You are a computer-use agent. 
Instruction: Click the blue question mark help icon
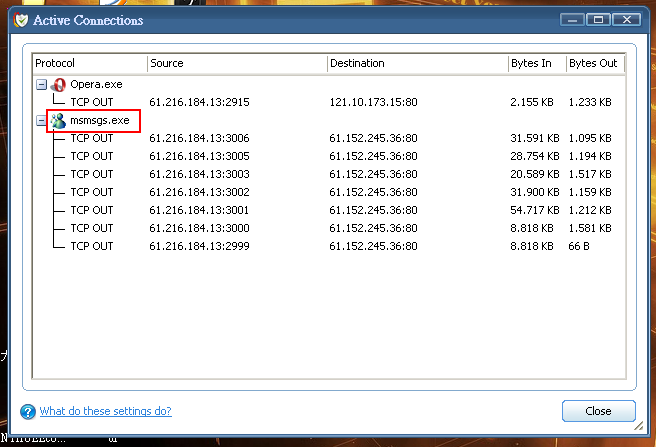click(x=28, y=411)
